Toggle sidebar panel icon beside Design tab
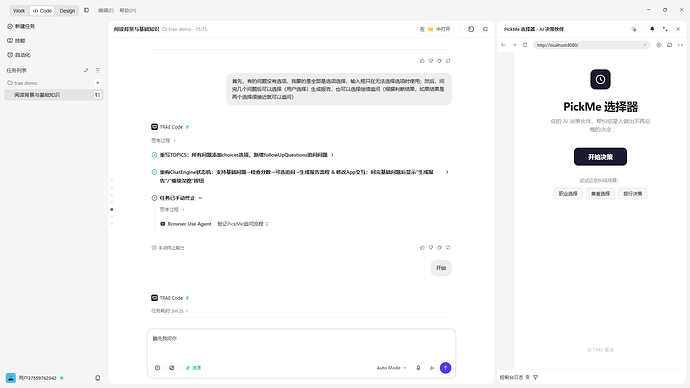 coord(86,10)
